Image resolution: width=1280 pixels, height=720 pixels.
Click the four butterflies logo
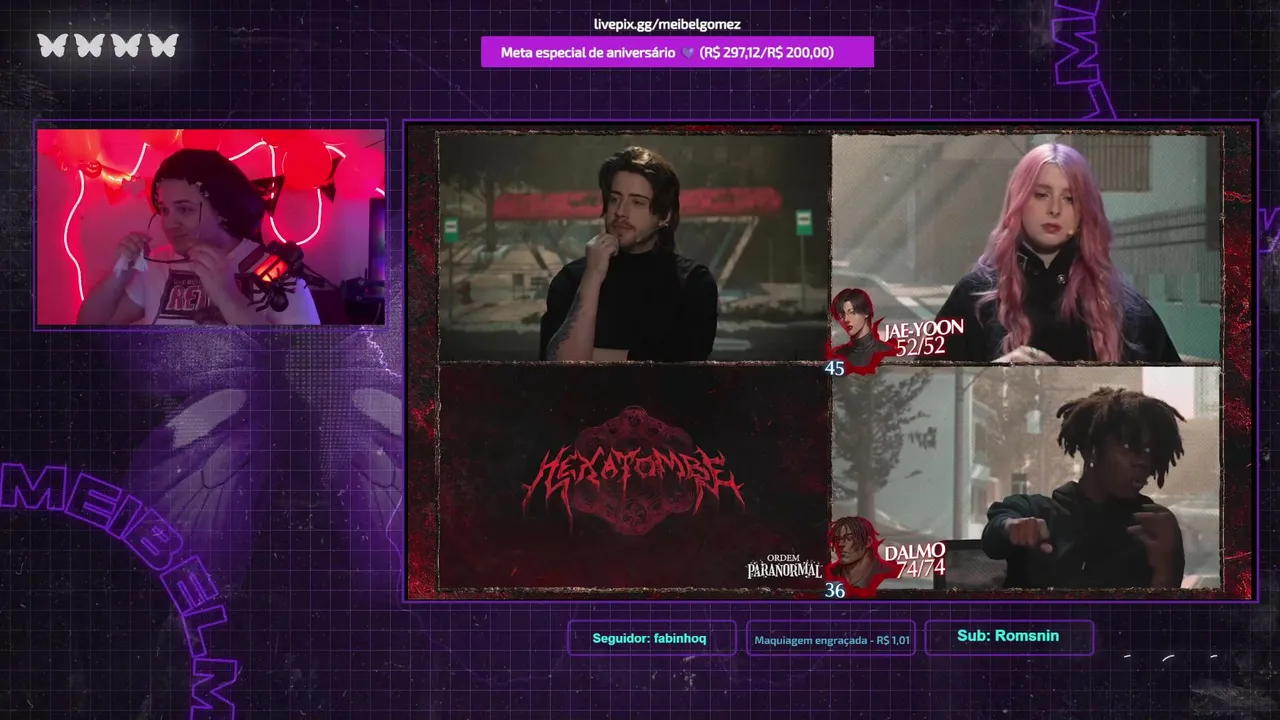(108, 45)
